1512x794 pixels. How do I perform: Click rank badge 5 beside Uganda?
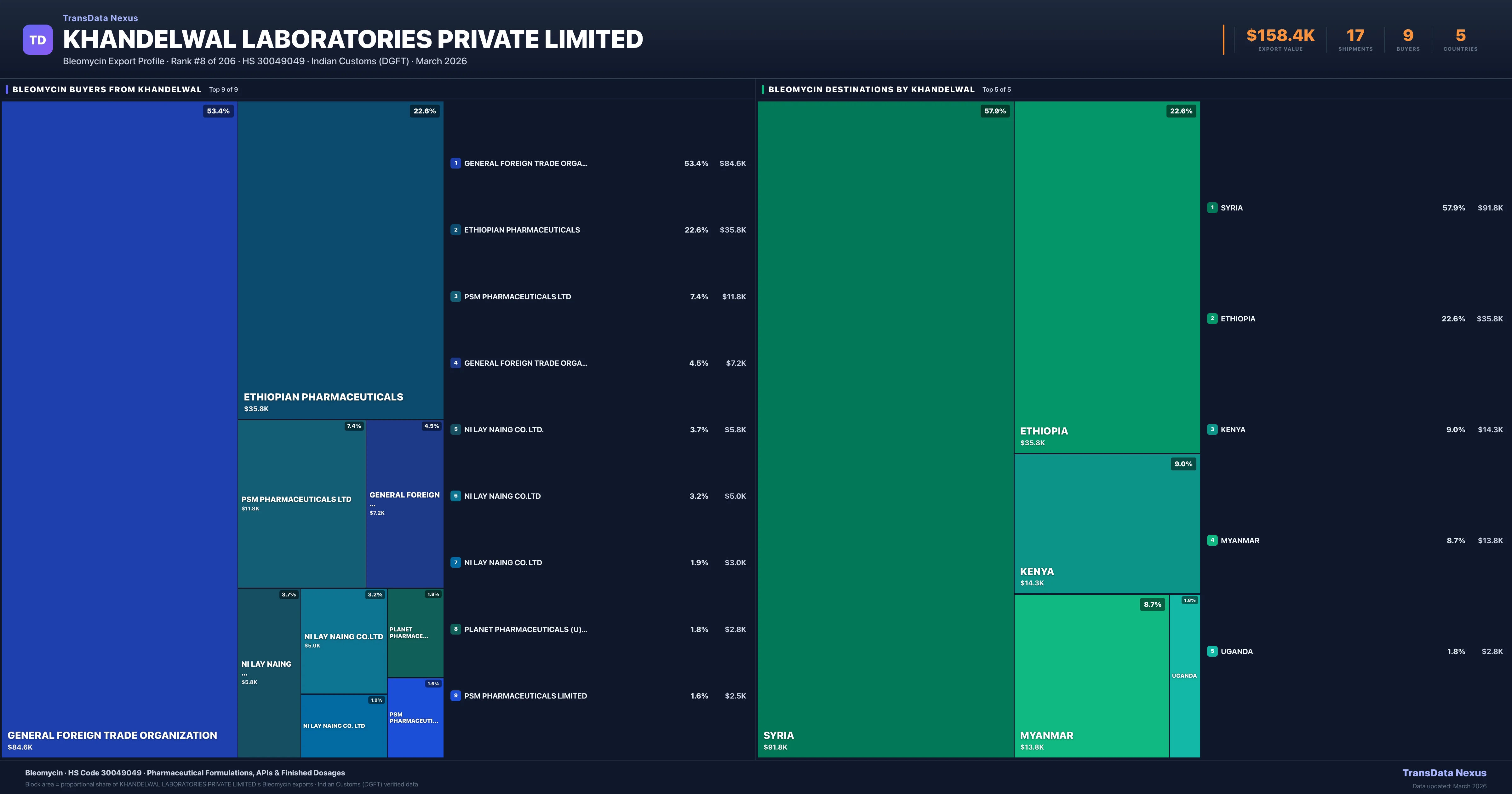pos(1212,651)
